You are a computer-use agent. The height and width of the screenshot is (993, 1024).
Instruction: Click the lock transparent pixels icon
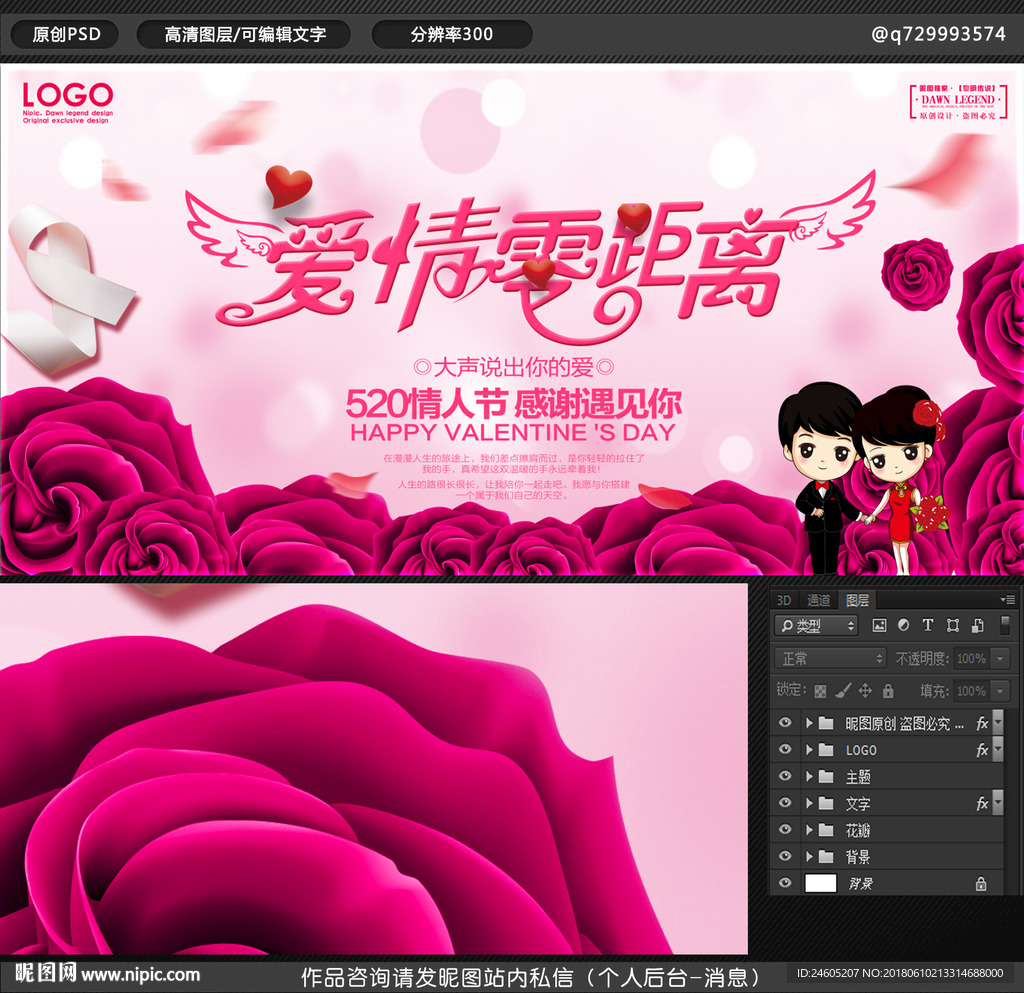coord(820,691)
